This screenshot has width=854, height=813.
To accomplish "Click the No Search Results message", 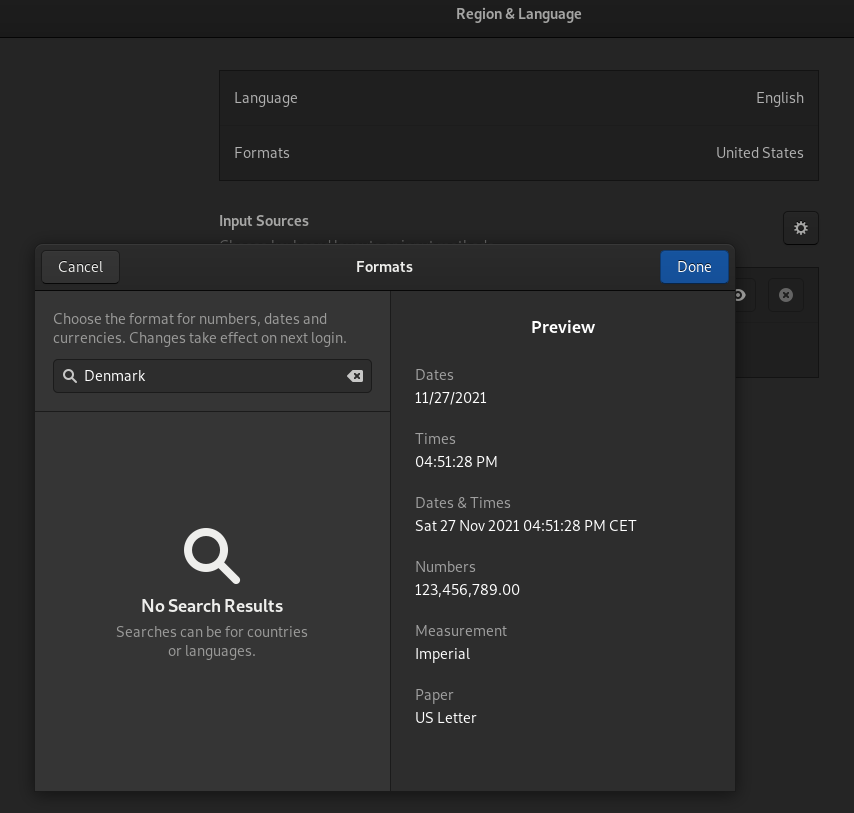I will pos(212,606).
